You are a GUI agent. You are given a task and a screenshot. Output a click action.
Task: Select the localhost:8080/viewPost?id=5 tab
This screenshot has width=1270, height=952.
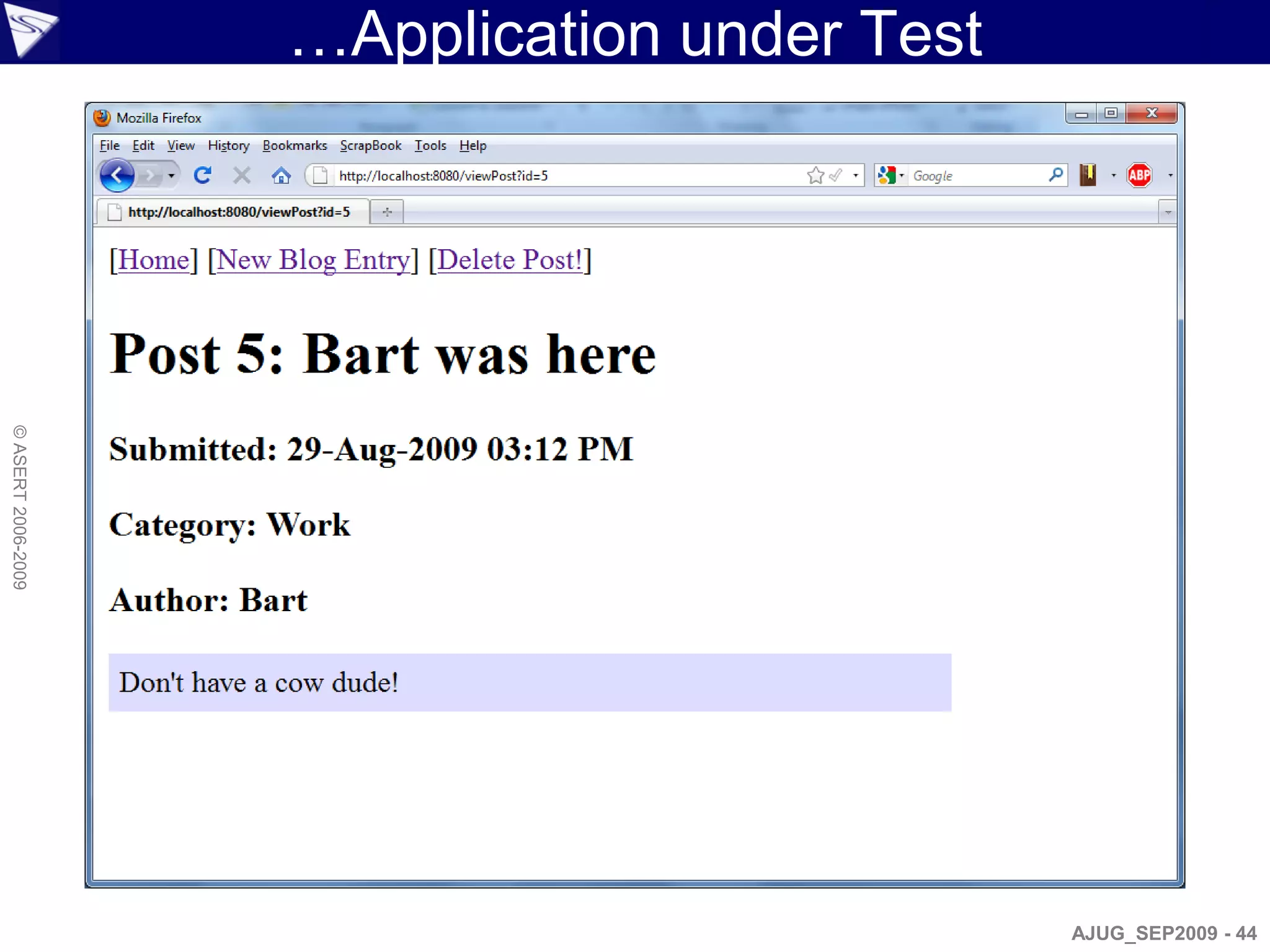(233, 212)
